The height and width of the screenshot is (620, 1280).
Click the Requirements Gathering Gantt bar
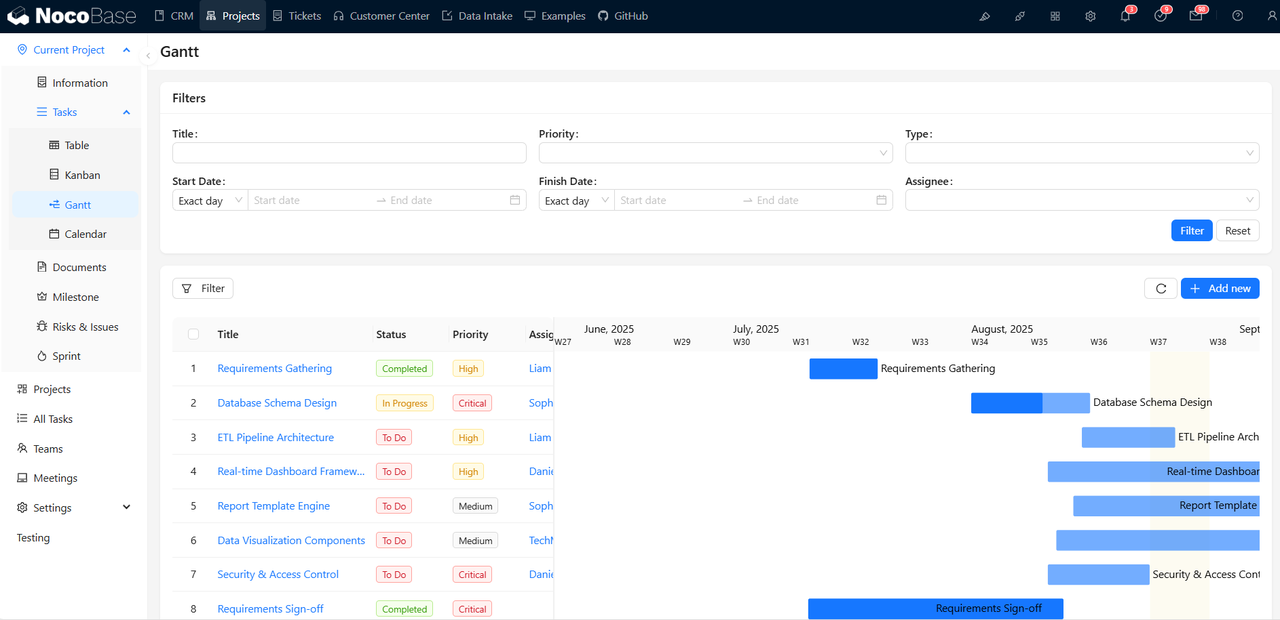pyautogui.click(x=843, y=368)
